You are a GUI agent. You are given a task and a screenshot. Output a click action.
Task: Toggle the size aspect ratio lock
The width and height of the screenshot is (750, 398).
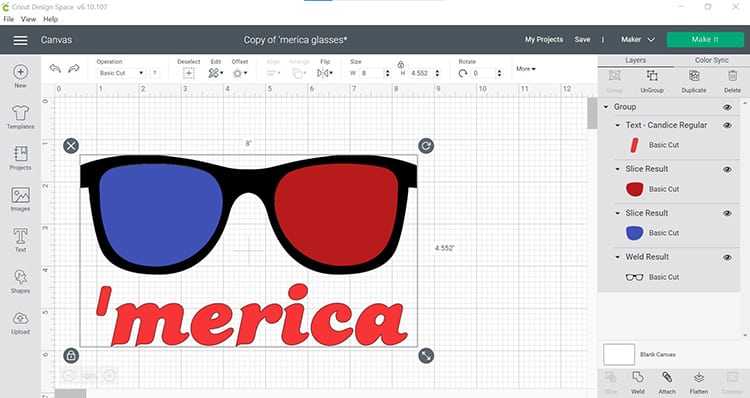[401, 64]
